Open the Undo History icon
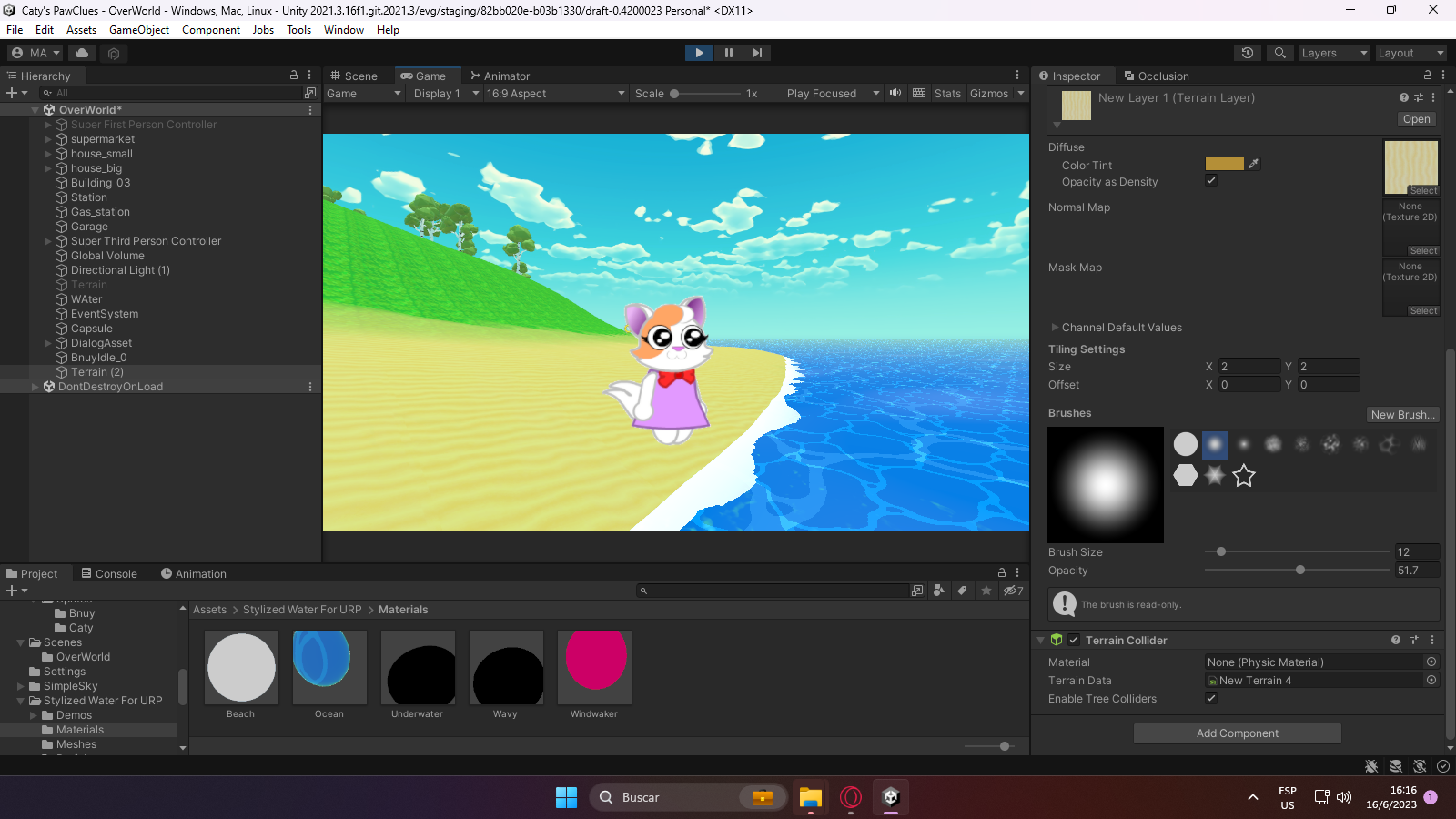 1248,53
